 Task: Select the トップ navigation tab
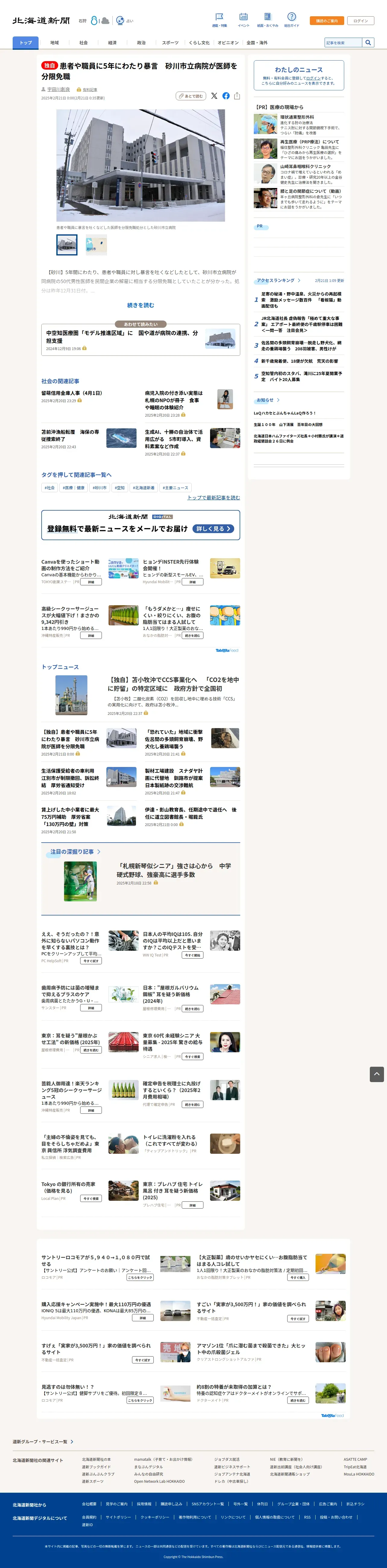click(x=26, y=42)
